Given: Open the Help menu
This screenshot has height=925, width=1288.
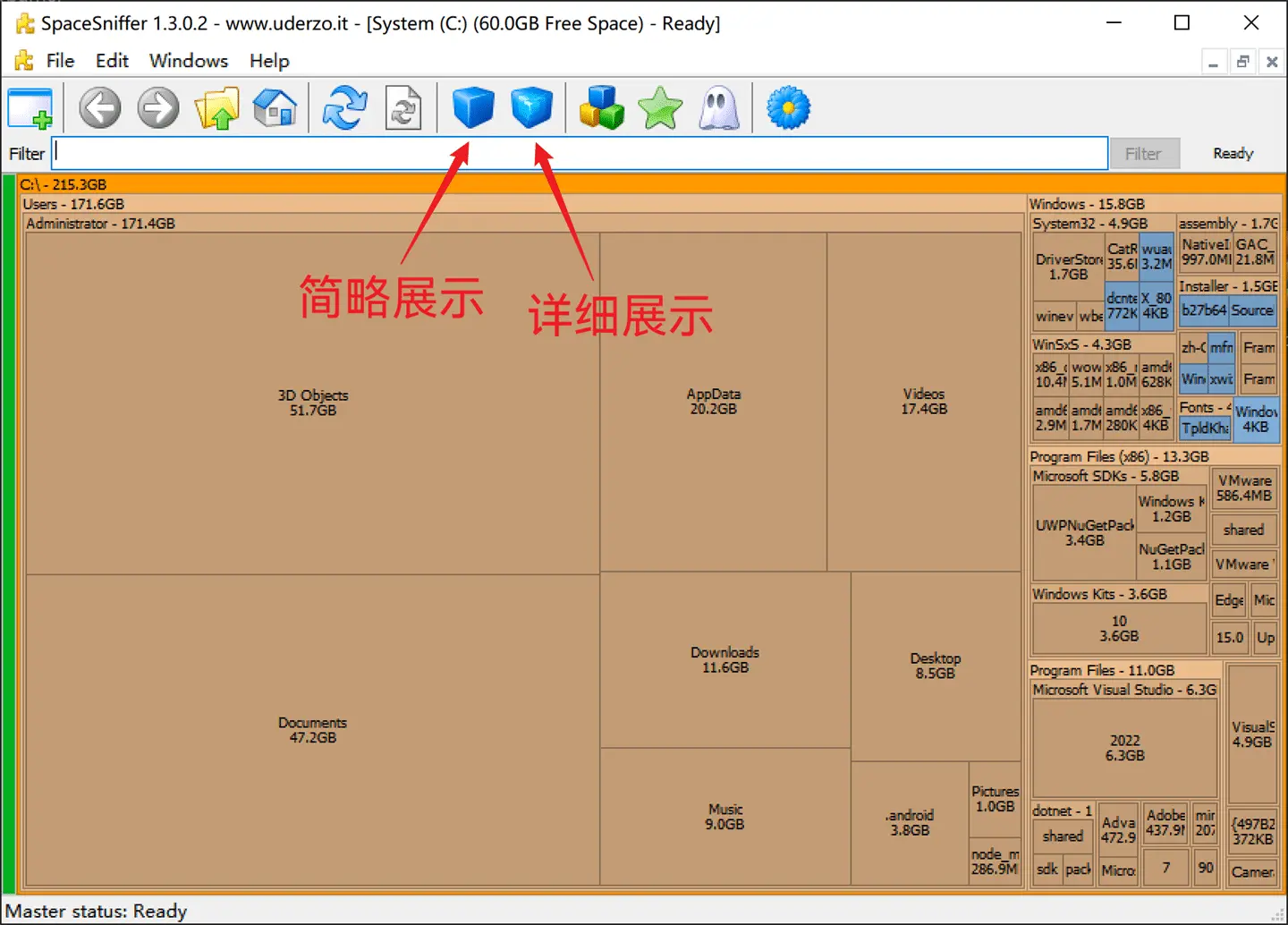Looking at the screenshot, I should 269,61.
